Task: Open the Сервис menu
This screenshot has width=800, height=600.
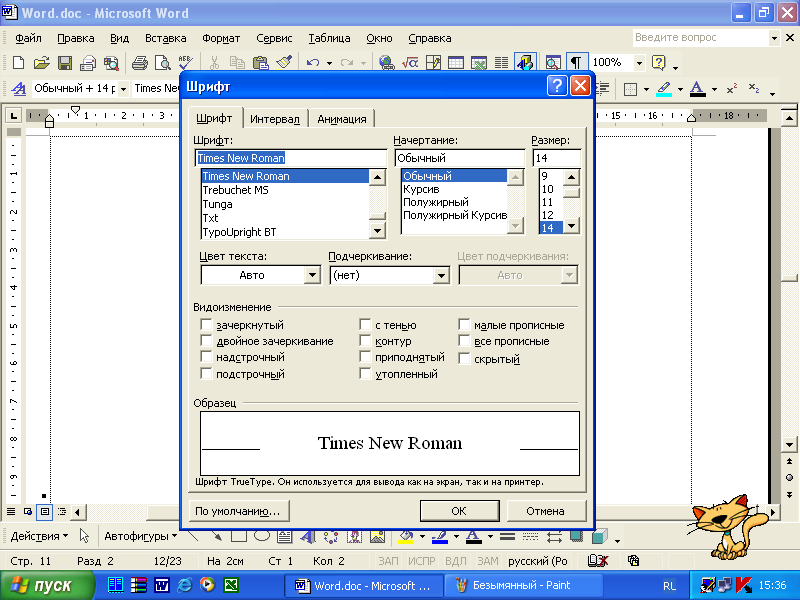Action: 274,38
